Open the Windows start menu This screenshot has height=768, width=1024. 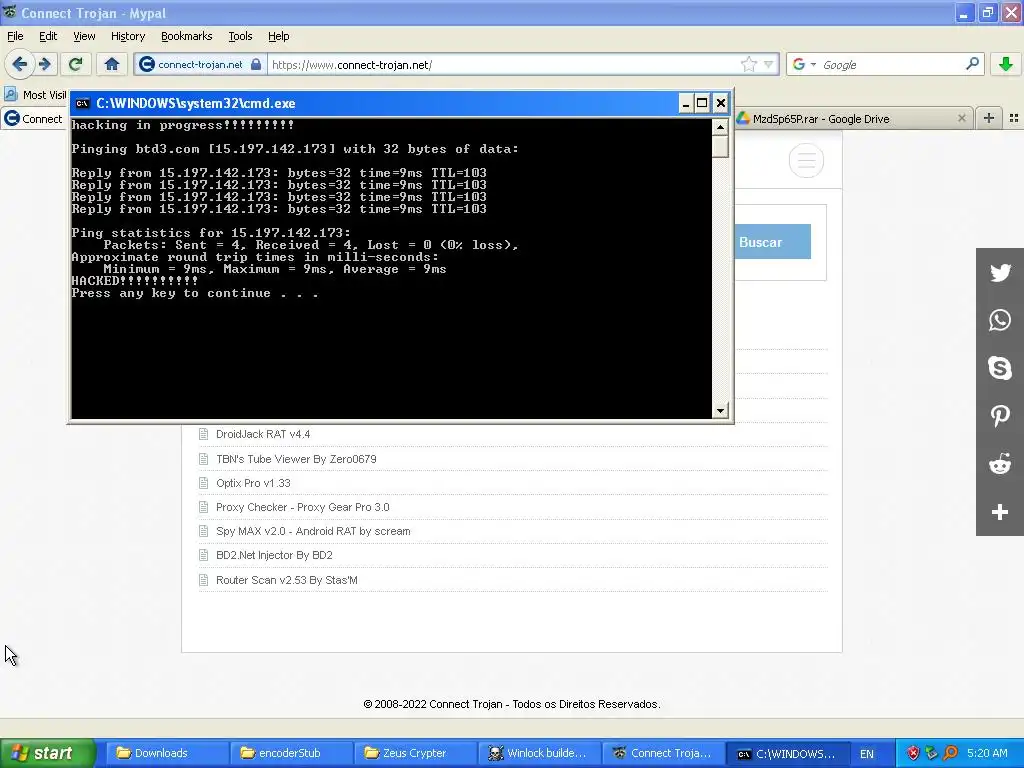point(47,753)
